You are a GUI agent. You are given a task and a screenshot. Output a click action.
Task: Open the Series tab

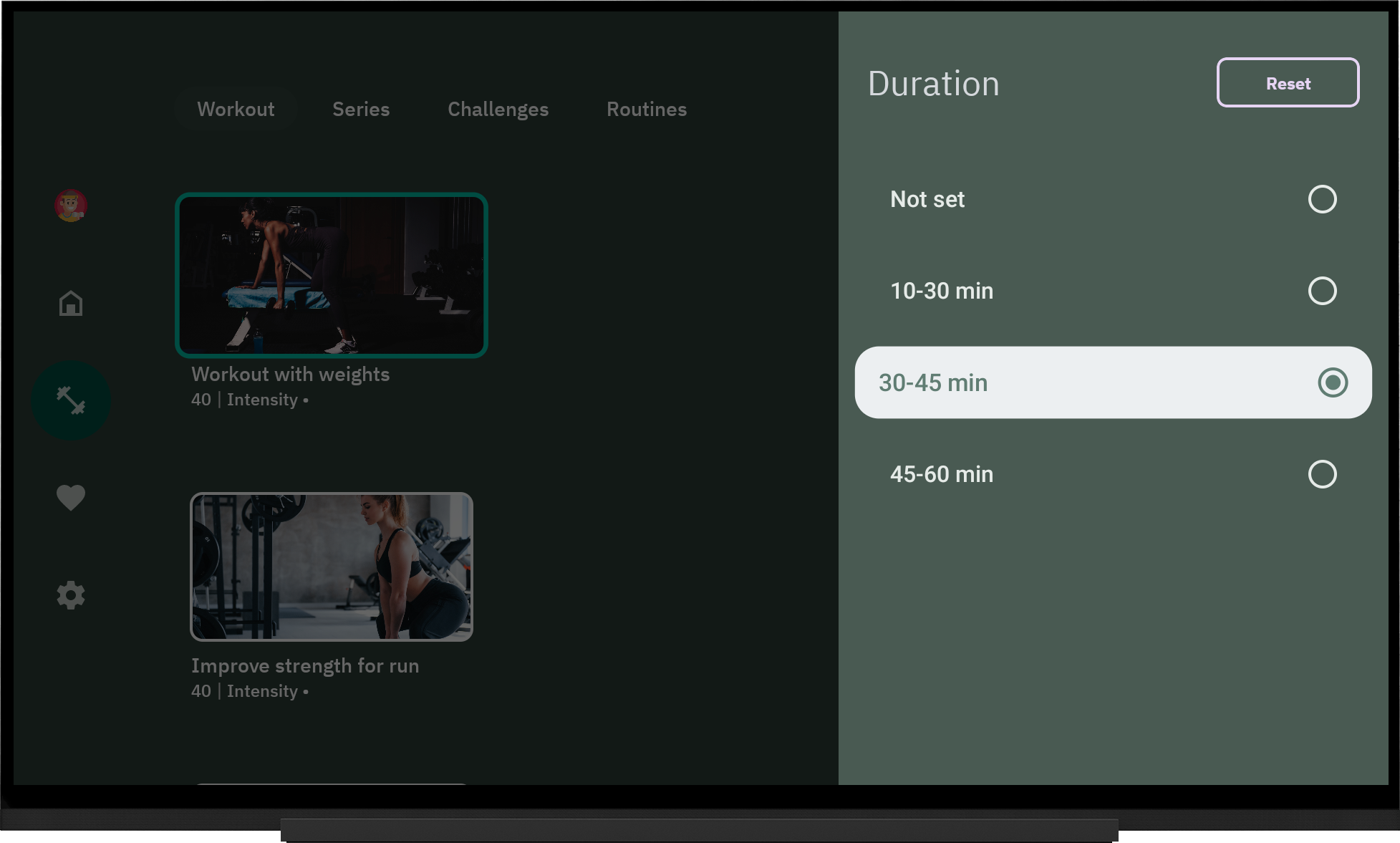(x=361, y=109)
